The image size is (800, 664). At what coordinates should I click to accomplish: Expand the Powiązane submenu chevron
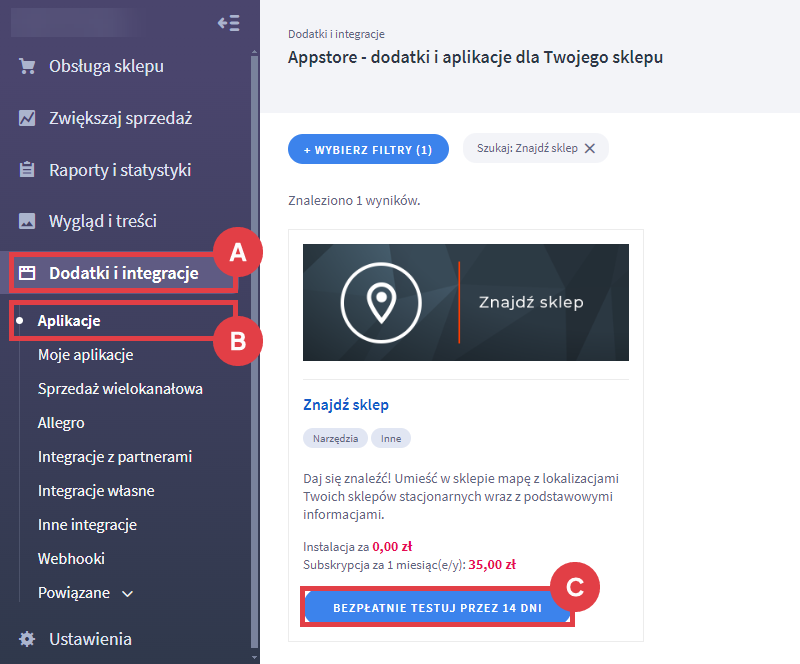click(128, 594)
